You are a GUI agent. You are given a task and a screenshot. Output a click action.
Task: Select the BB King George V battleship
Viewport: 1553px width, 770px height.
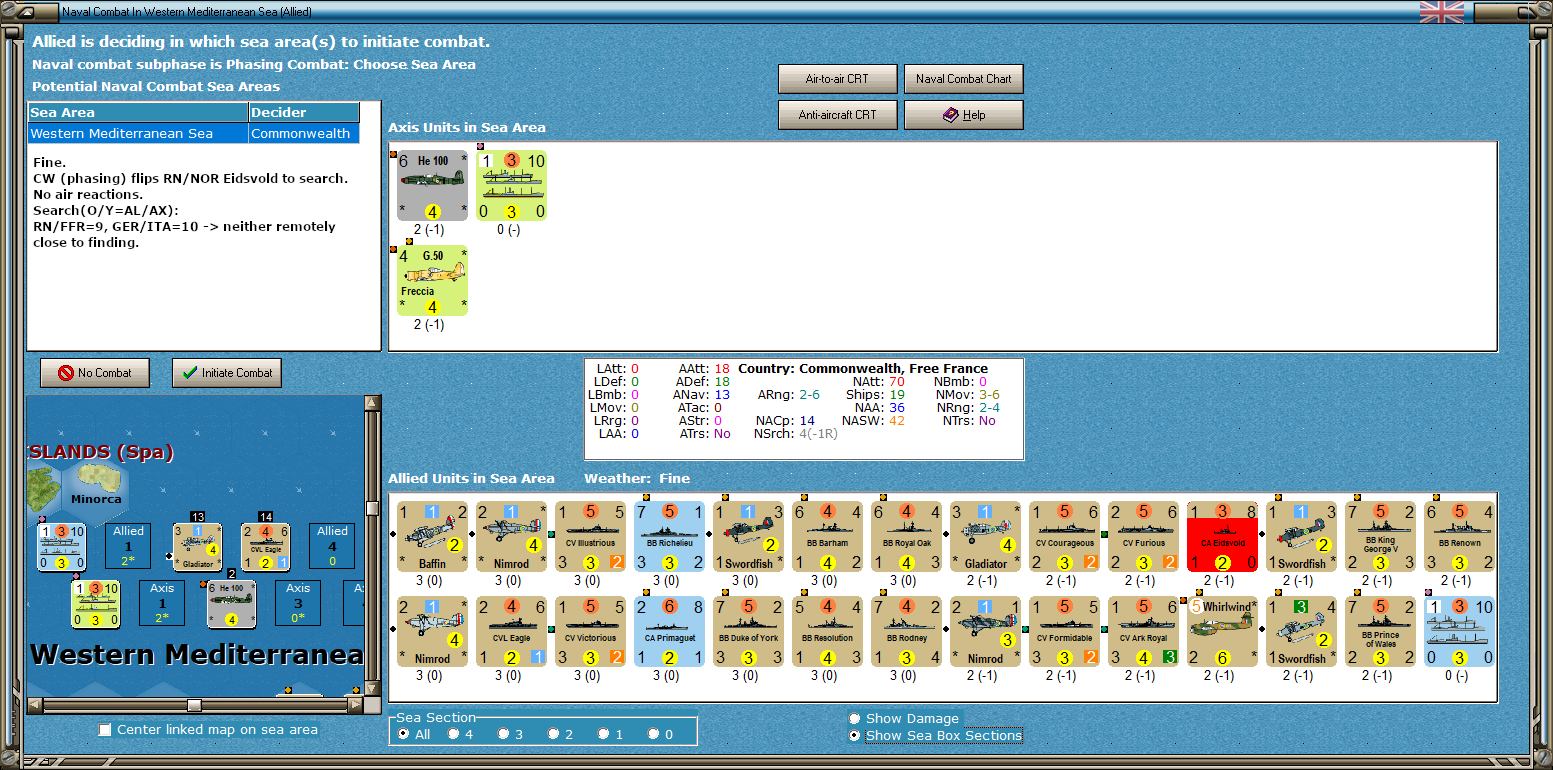1380,536
